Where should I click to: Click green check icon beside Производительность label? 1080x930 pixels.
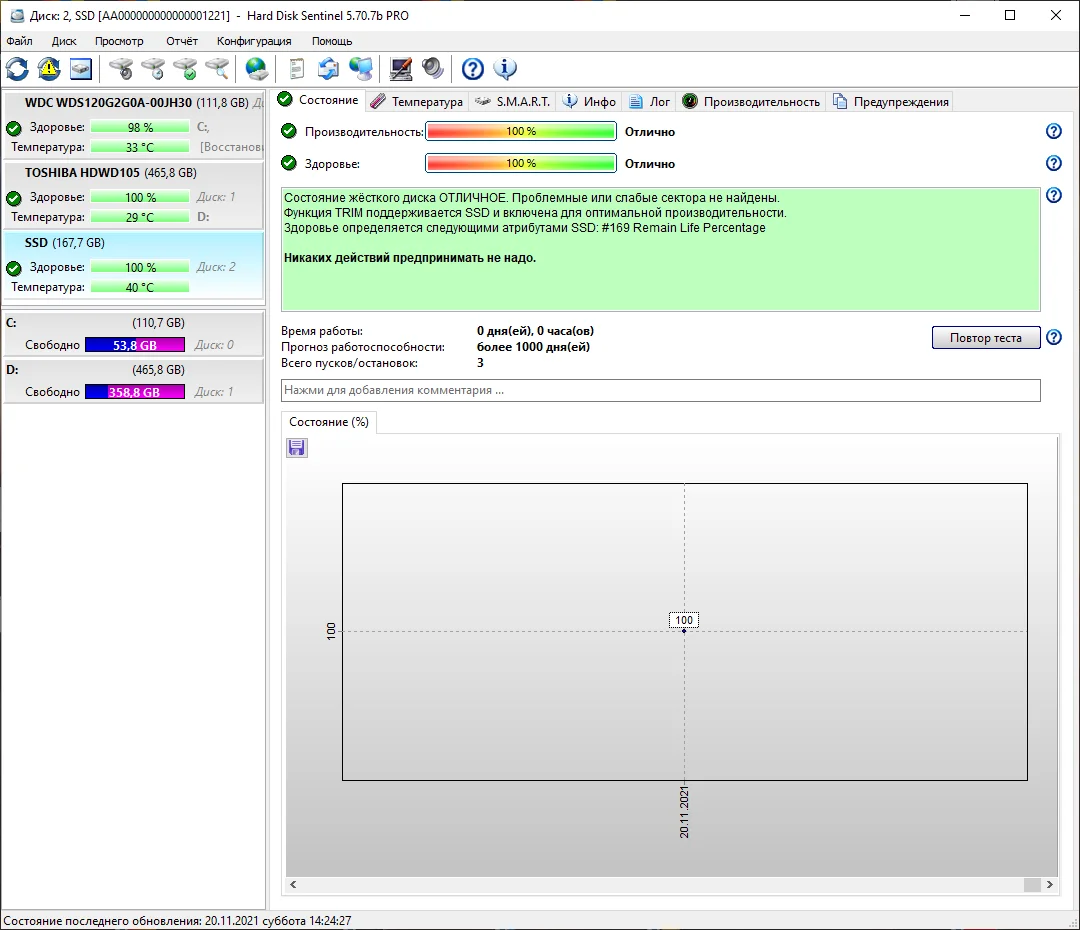pyautogui.click(x=289, y=131)
